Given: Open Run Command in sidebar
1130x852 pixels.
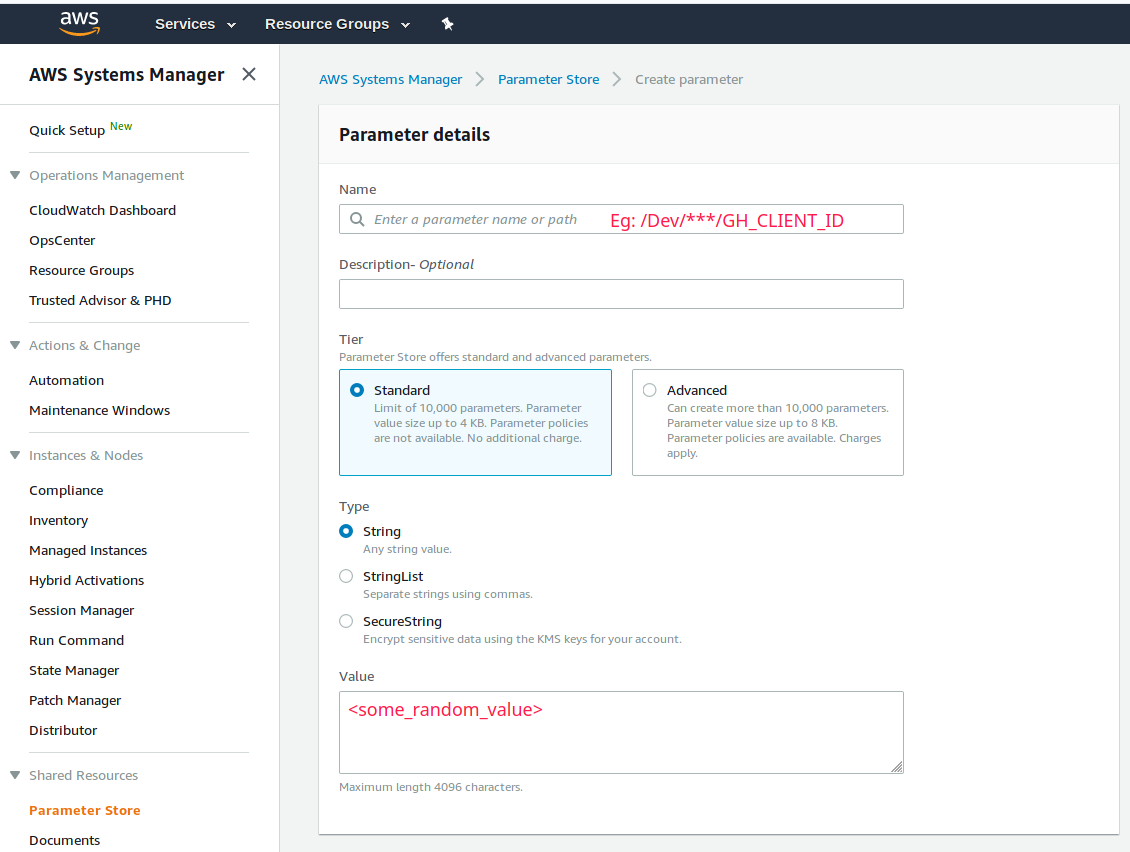Looking at the screenshot, I should [x=76, y=640].
